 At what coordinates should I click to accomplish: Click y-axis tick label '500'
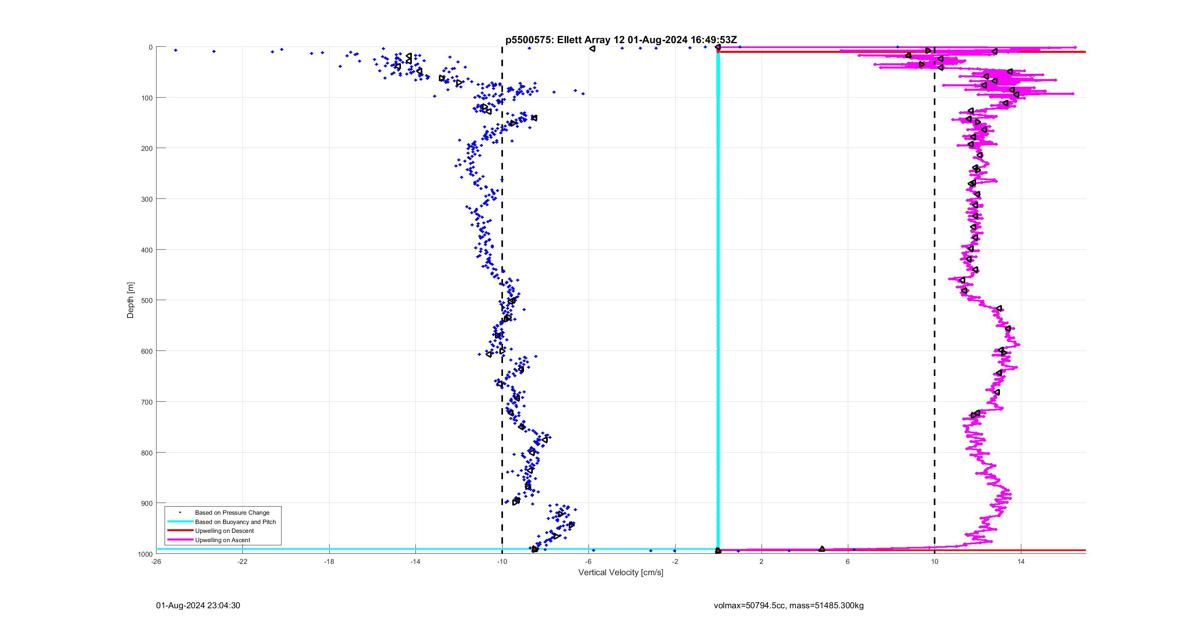click(x=145, y=300)
